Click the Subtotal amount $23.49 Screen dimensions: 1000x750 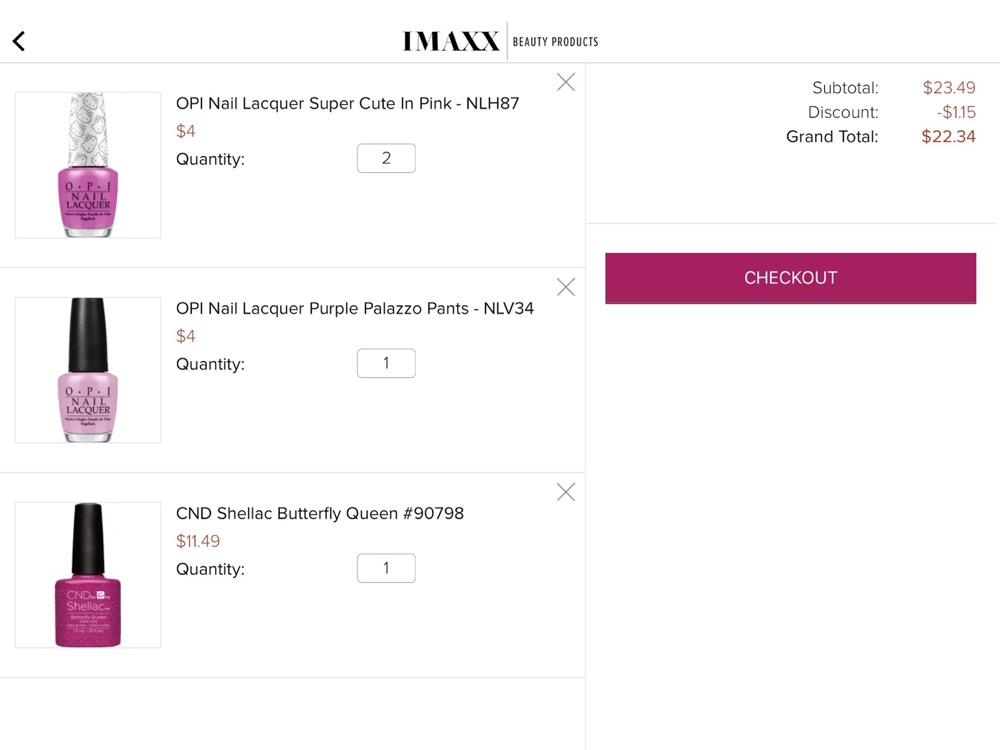[x=949, y=87]
